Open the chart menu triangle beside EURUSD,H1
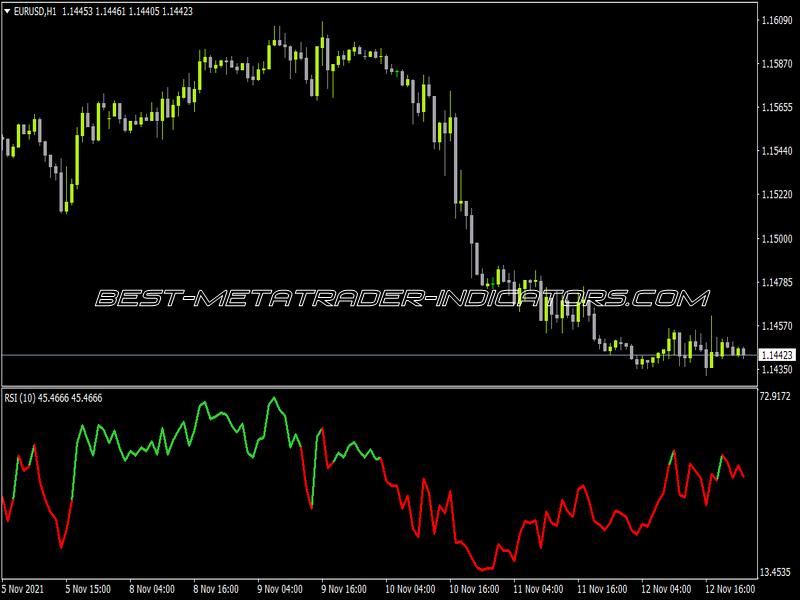800x600 pixels. click(8, 11)
